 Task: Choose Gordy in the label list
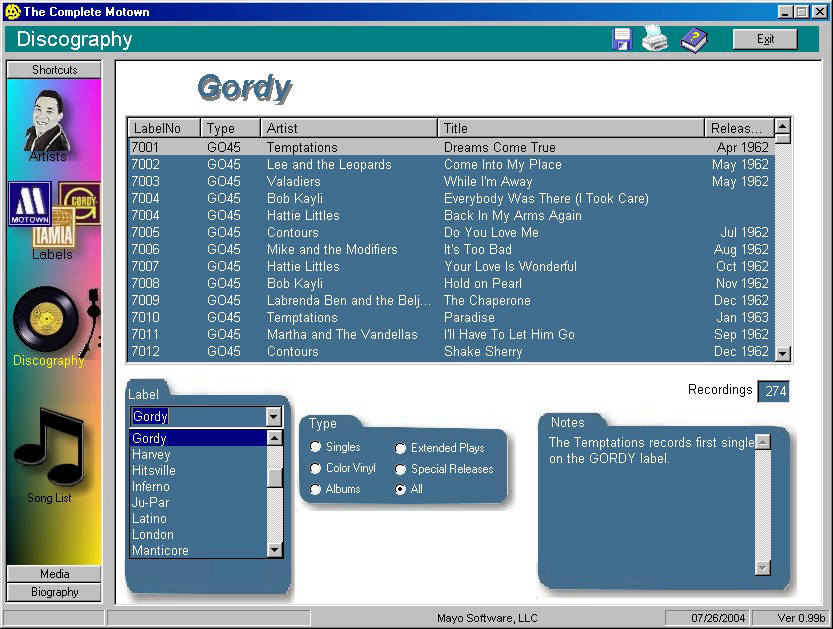199,438
